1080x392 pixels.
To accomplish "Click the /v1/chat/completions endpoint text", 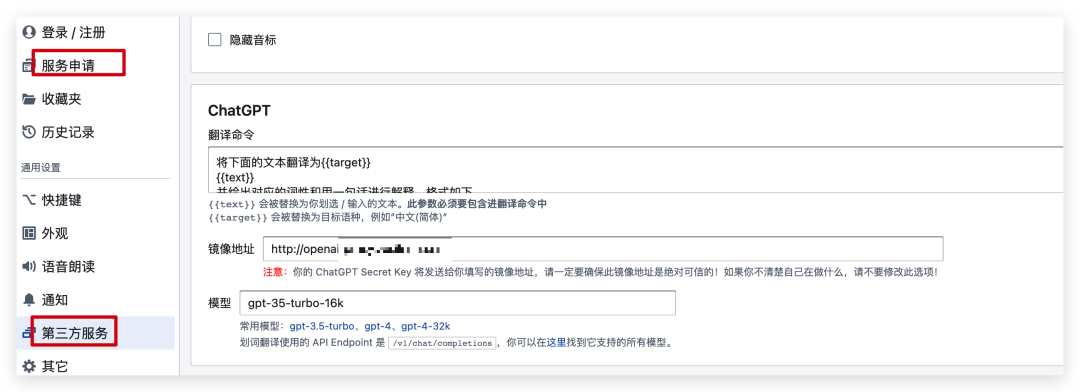I will [x=442, y=342].
